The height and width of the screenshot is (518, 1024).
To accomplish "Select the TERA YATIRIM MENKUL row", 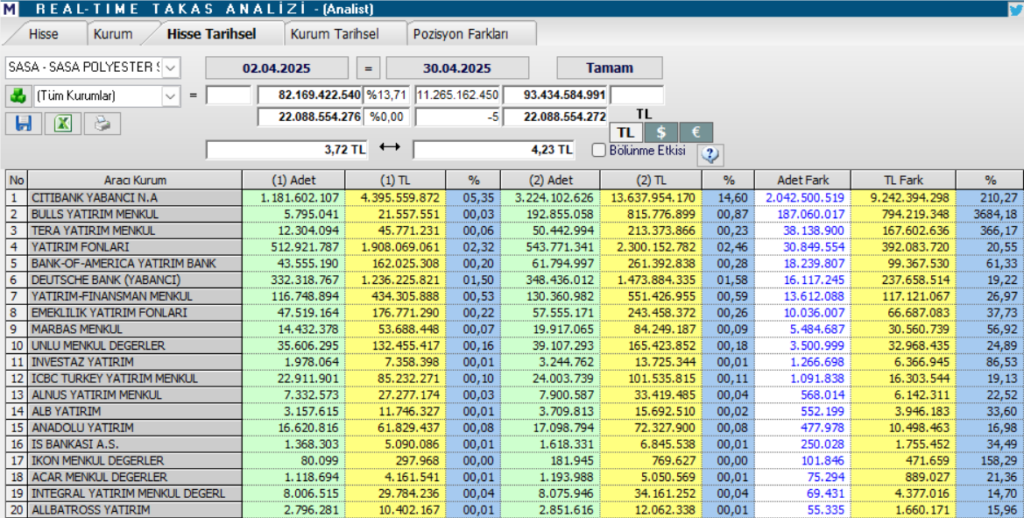I will [x=514, y=231].
